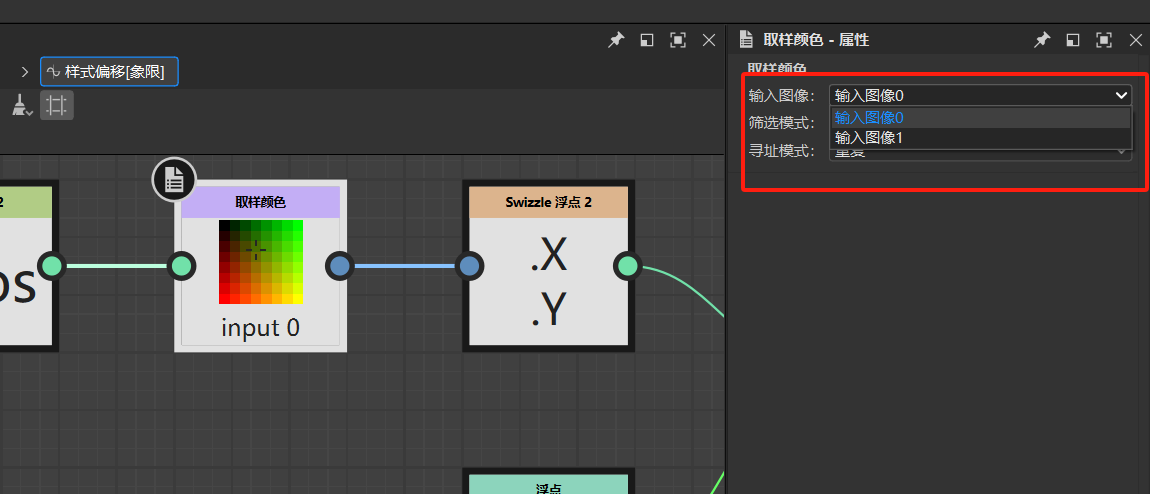This screenshot has width=1150, height=494.
Task: Select the 浮点 node header at bottom
Action: tap(549, 484)
